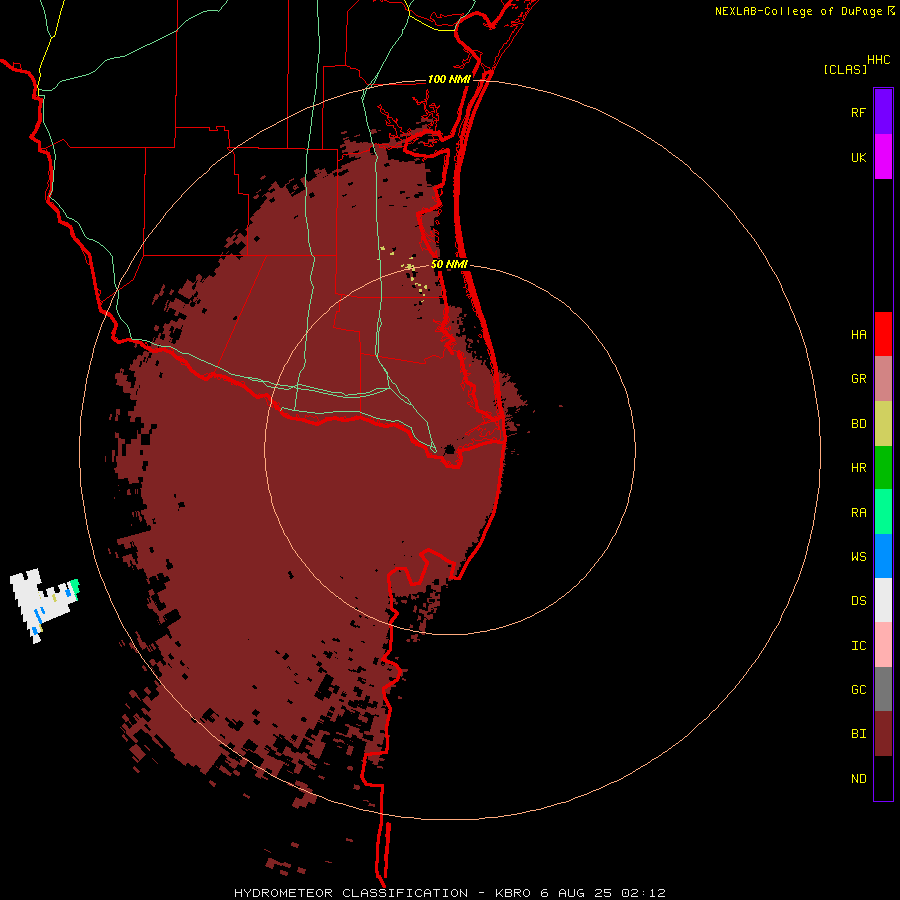Select the IC light pink swatch
900x900 pixels.
point(883,645)
